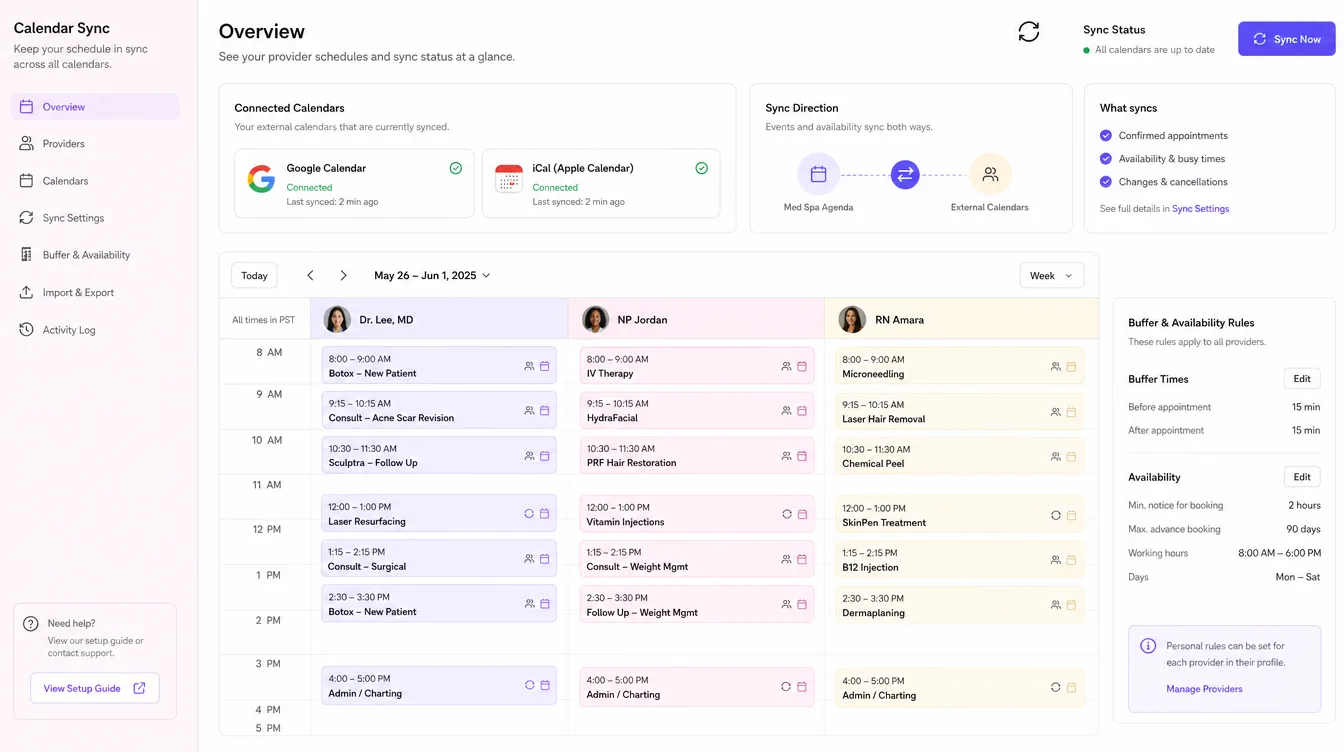Click View Setup Guide button
This screenshot has height=752, width=1344.
pos(95,688)
